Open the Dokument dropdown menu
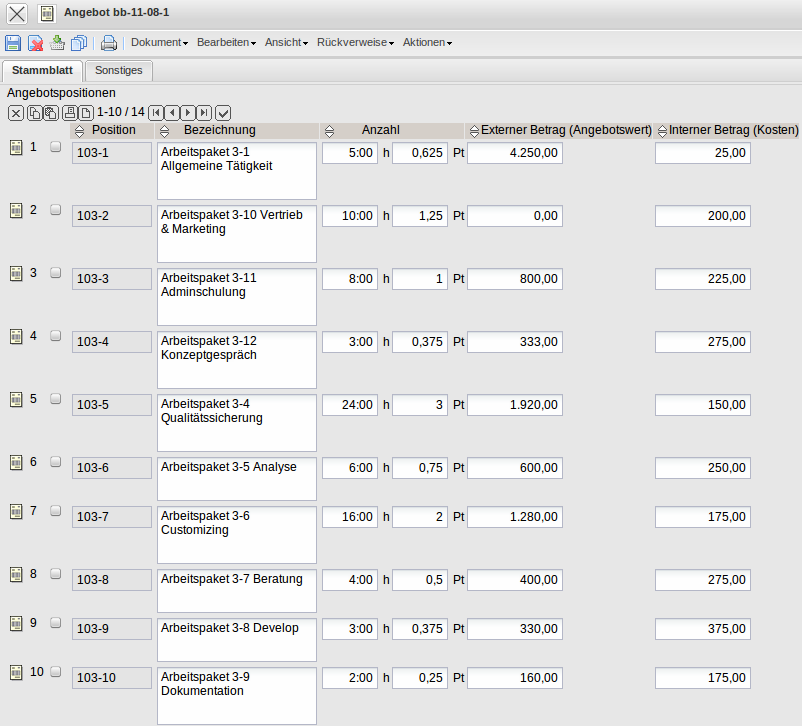Viewport: 802px width, 726px height. 160,43
